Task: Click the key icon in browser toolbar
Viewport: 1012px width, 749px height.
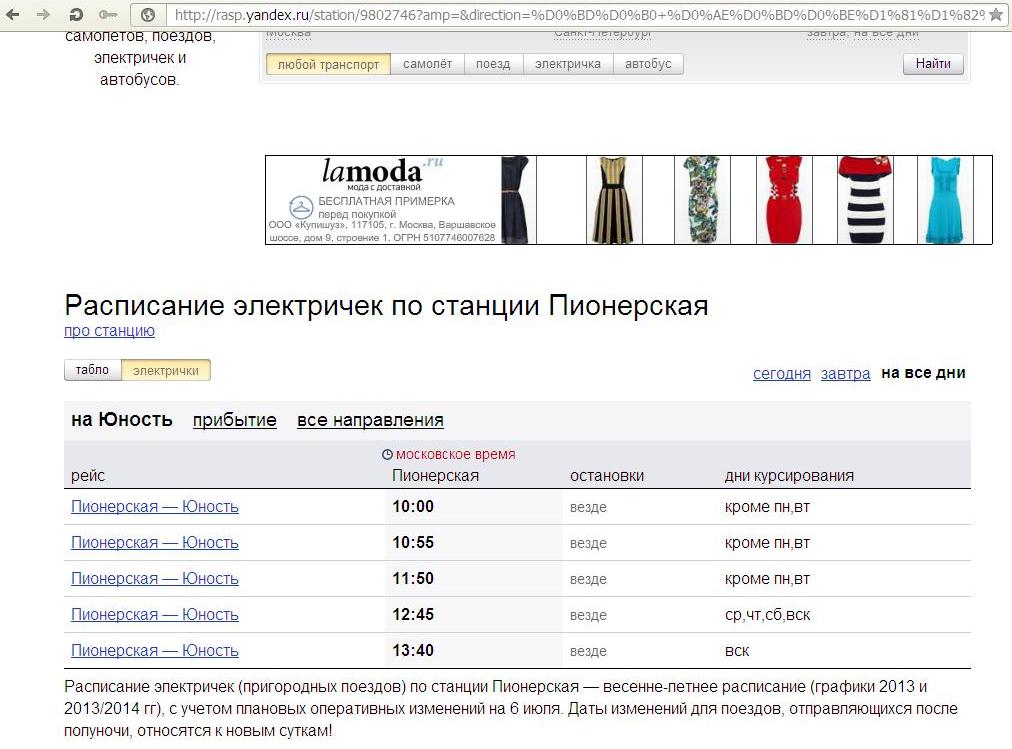Action: point(109,15)
